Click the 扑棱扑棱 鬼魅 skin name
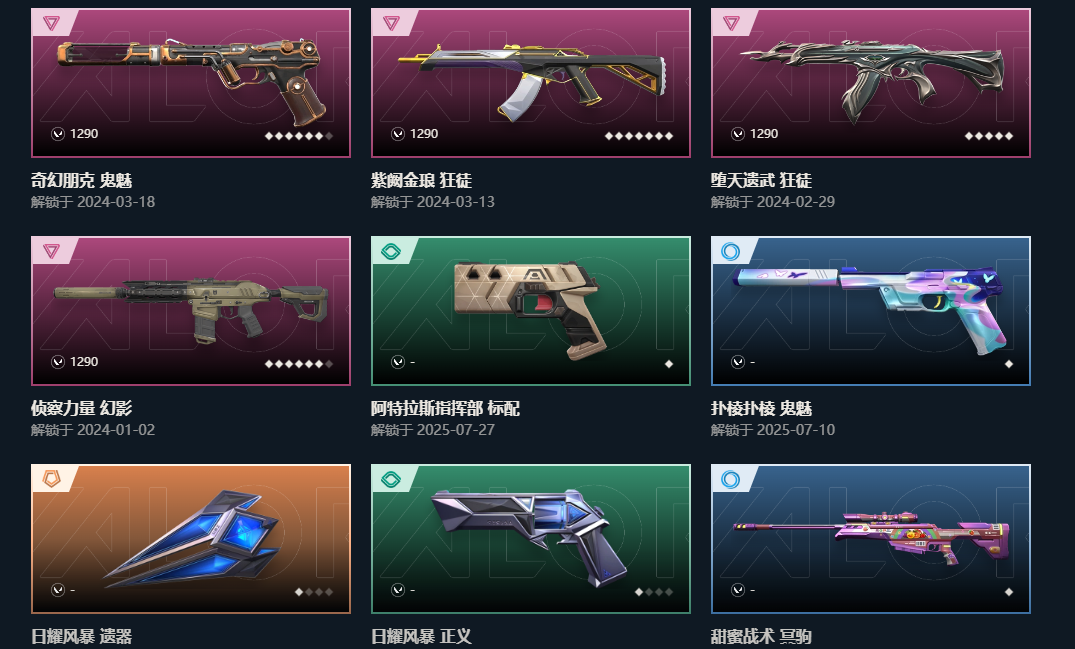 [761, 408]
